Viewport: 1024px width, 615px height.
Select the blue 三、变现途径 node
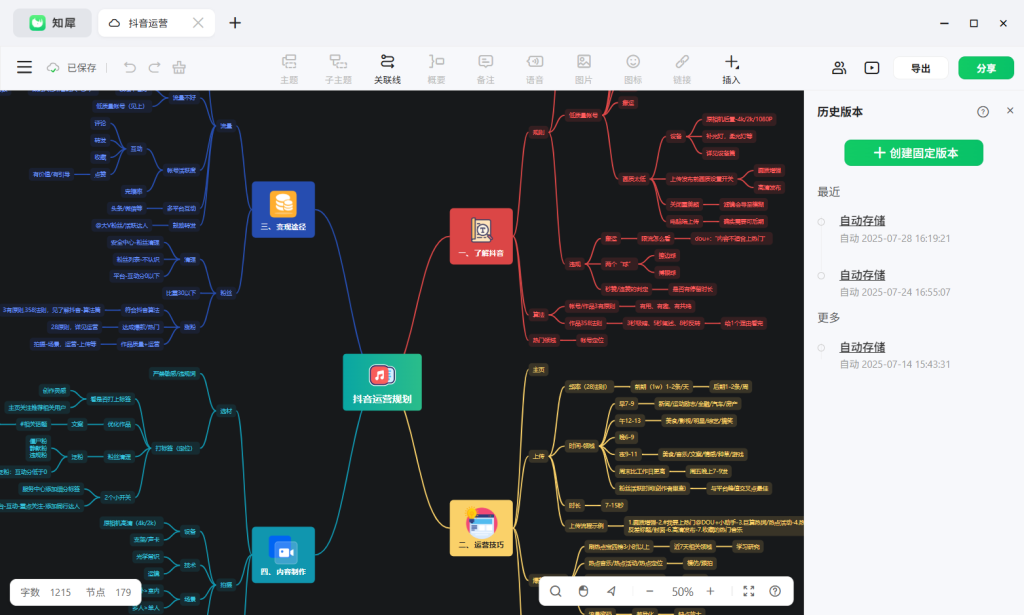pos(283,210)
